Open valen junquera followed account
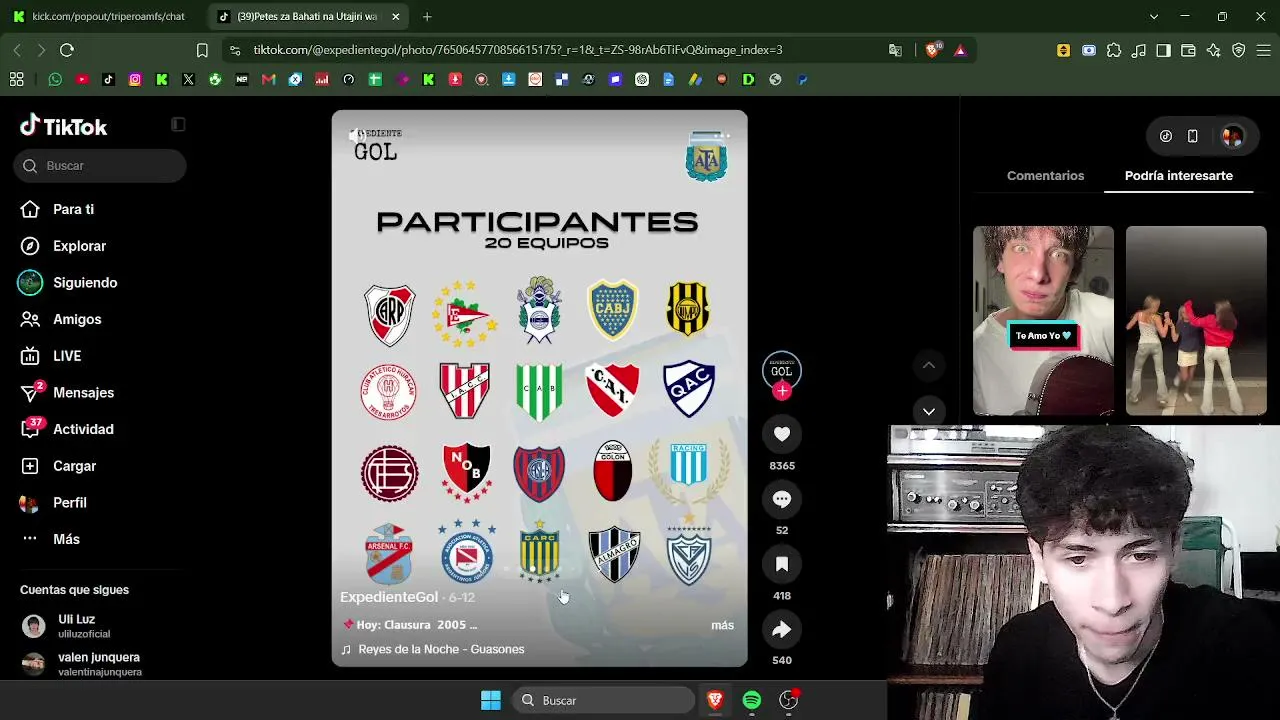This screenshot has width=1280, height=720. coord(100,664)
